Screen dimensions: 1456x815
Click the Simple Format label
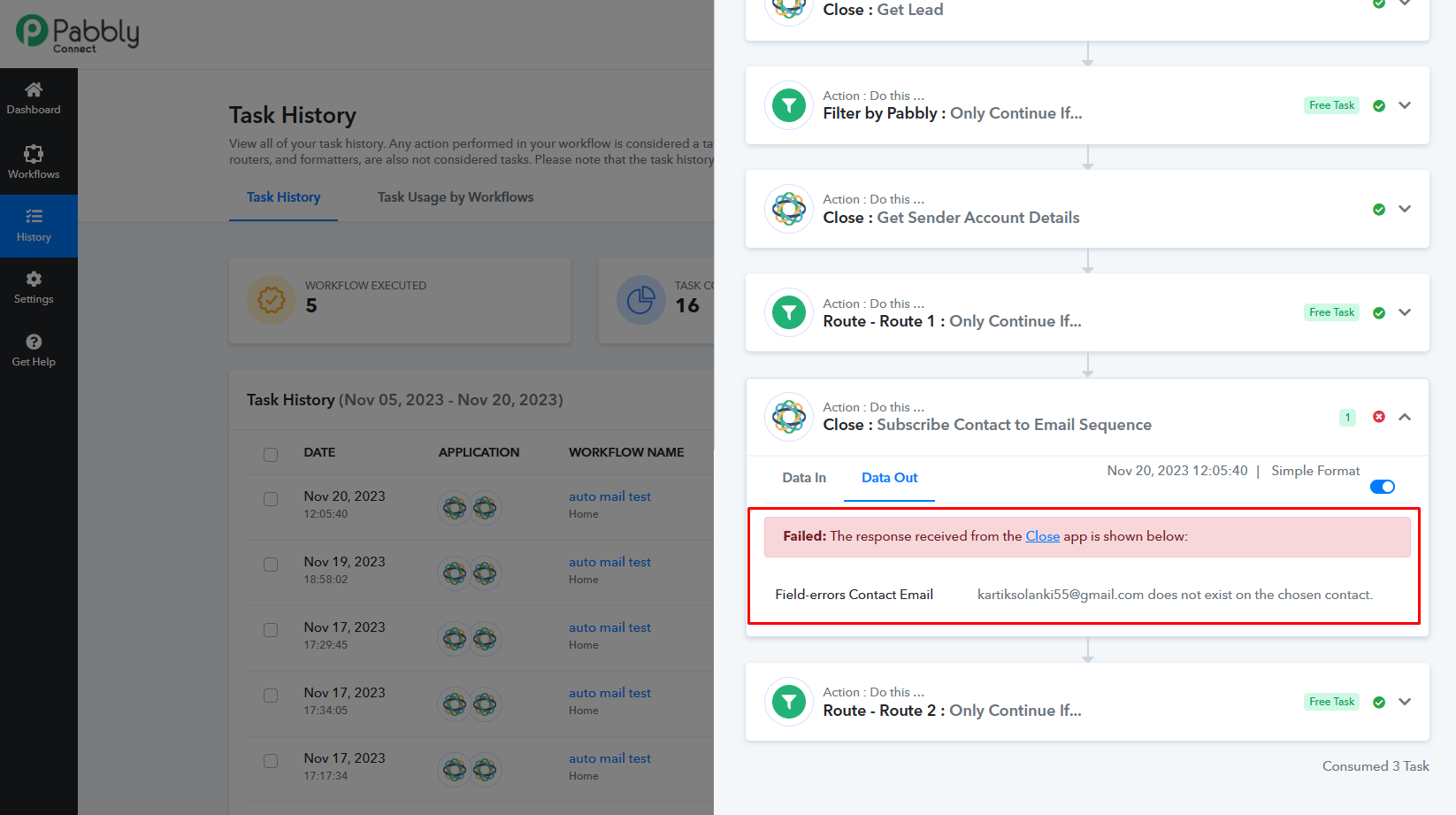coord(1315,471)
